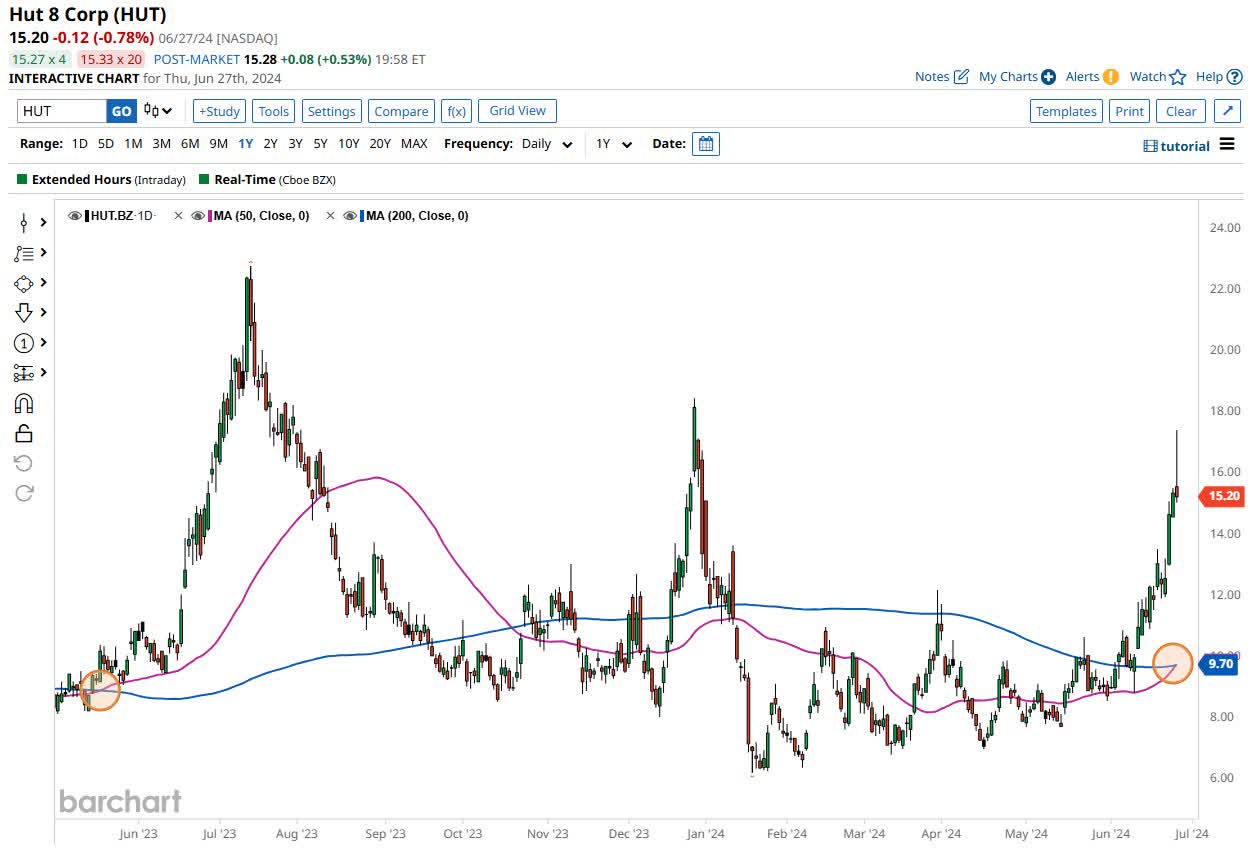The width and height of the screenshot is (1258, 854).
Task: Remove the MA (50, Close, 0) study
Action: point(179,216)
